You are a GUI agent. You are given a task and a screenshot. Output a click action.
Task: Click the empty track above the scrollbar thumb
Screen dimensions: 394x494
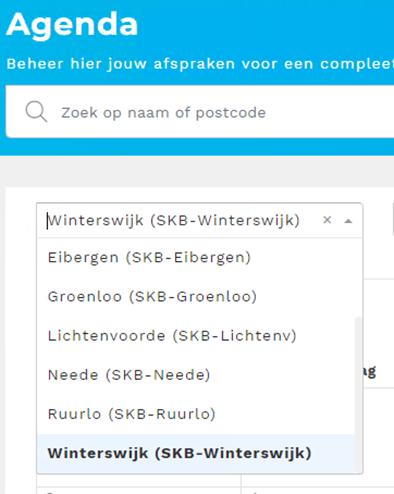click(x=358, y=277)
